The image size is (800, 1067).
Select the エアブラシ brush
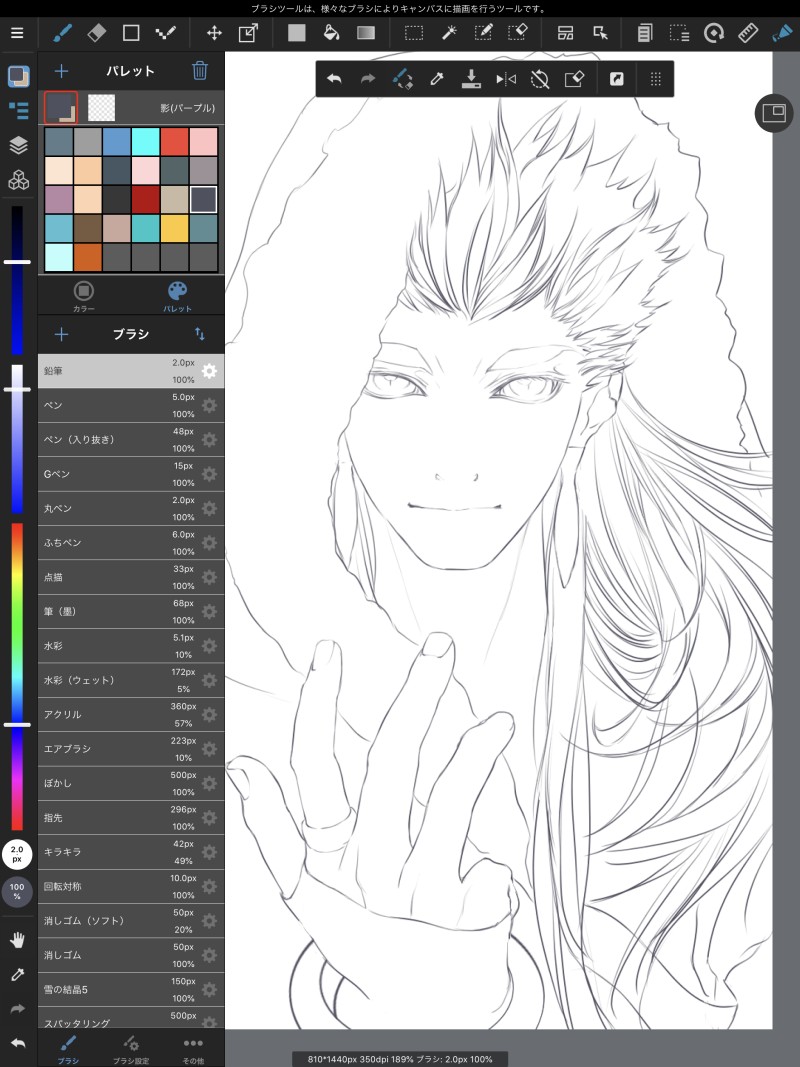131,749
